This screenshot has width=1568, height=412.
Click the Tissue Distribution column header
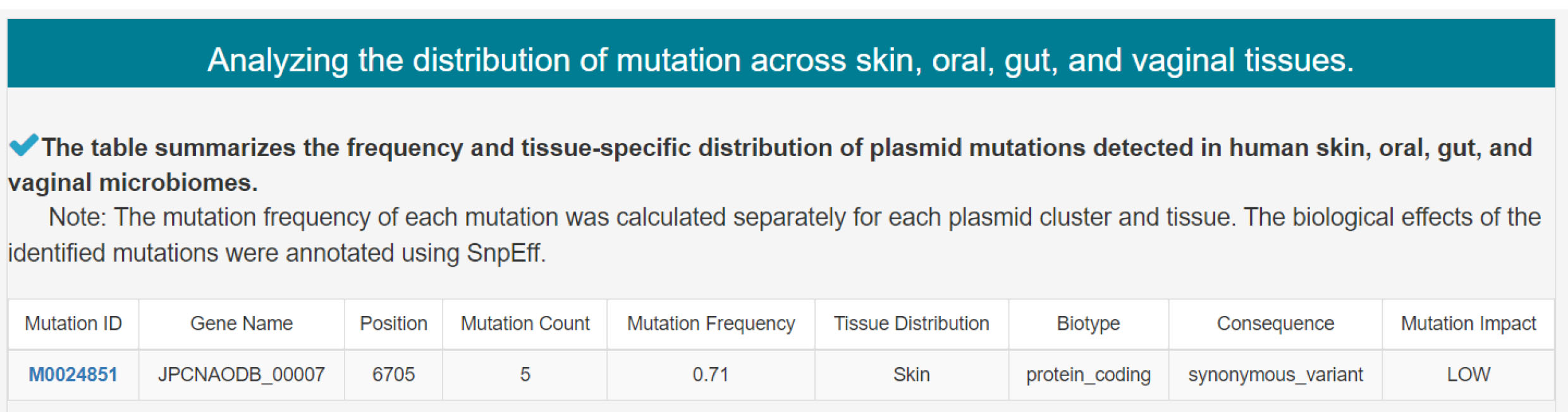click(912, 324)
